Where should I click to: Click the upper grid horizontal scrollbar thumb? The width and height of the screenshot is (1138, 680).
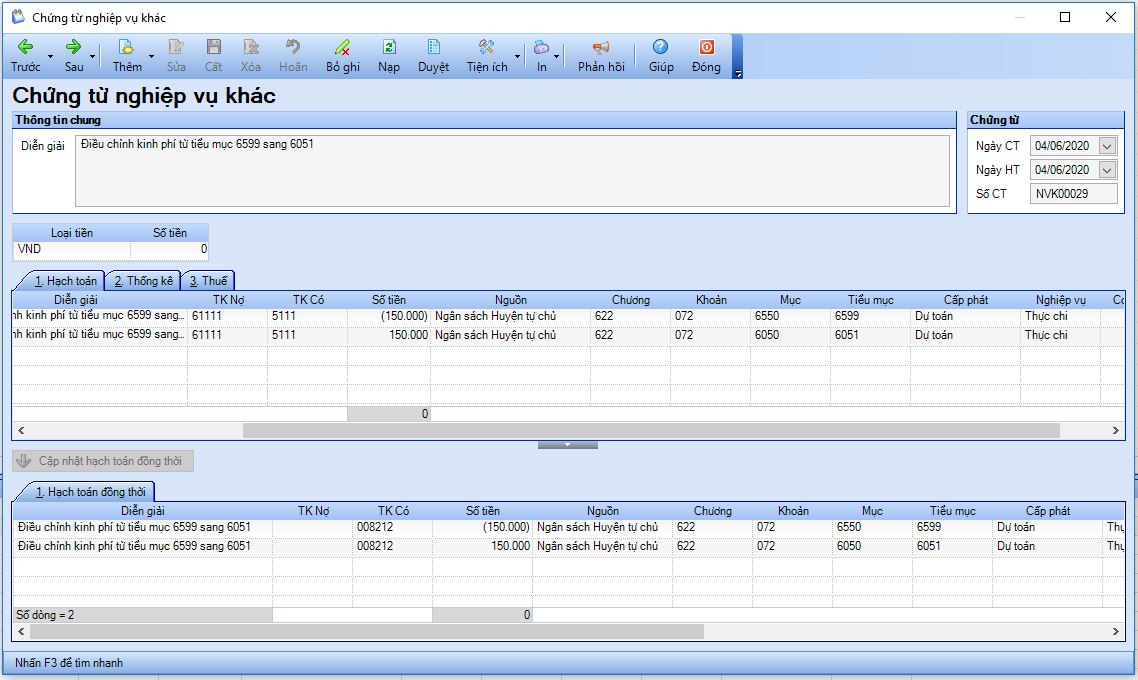pyautogui.click(x=651, y=430)
